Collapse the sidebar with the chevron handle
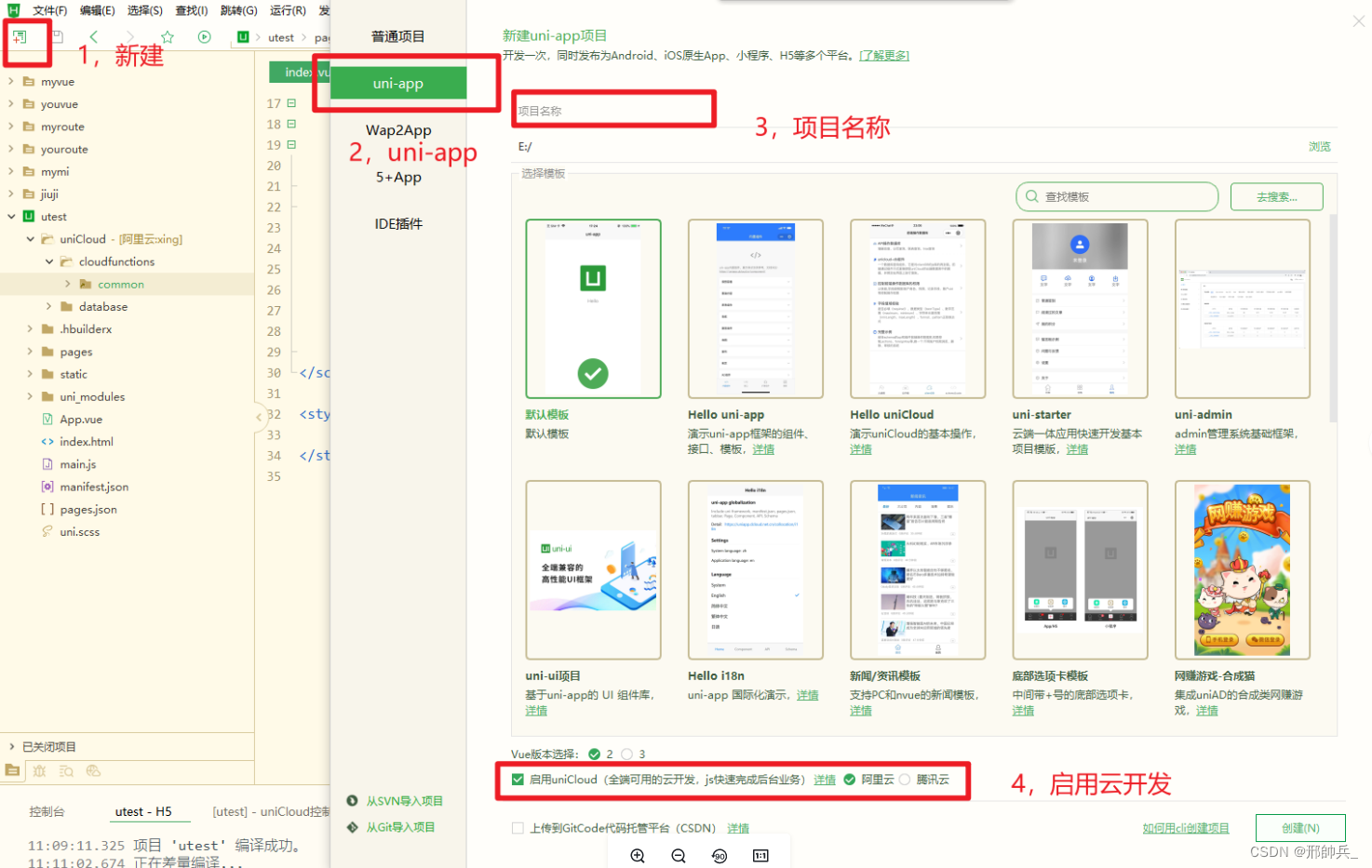This screenshot has height=868, width=1372. tap(260, 418)
